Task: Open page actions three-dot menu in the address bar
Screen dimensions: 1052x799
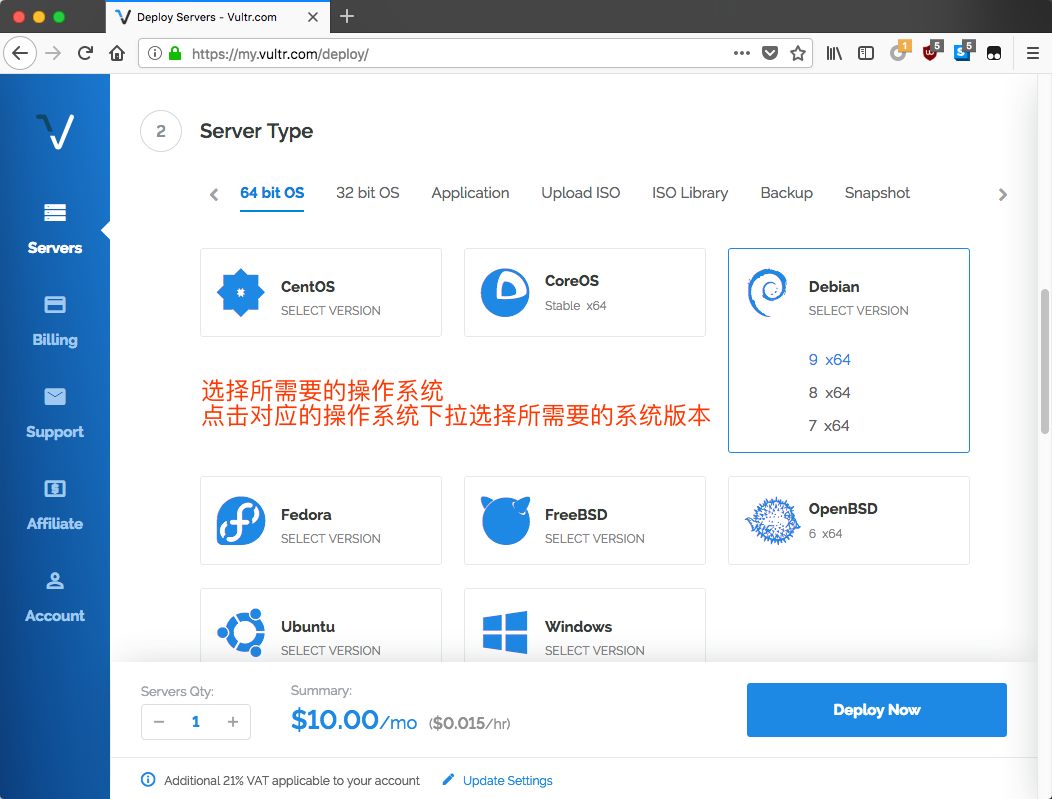Action: click(741, 53)
